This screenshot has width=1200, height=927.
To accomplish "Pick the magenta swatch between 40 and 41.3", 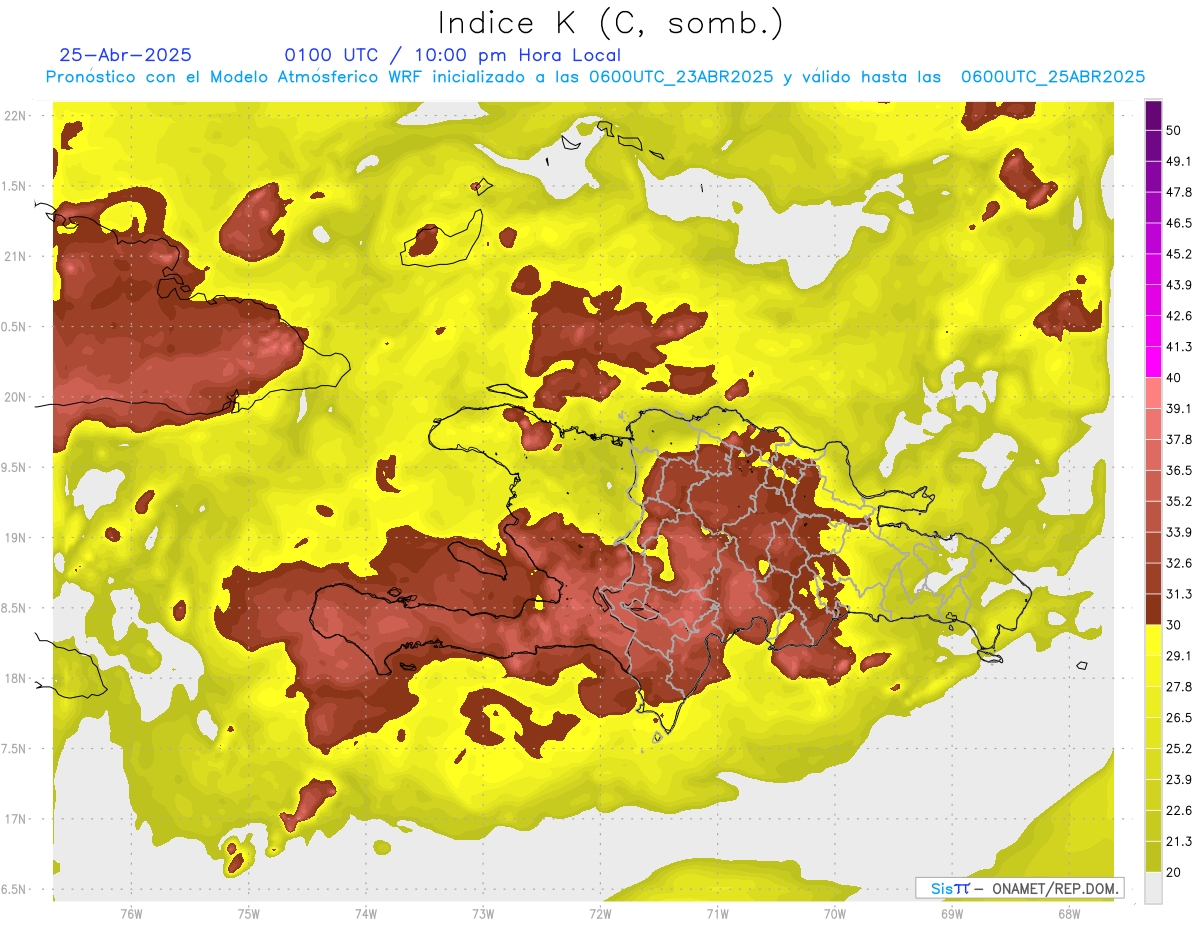I will coord(1153,362).
